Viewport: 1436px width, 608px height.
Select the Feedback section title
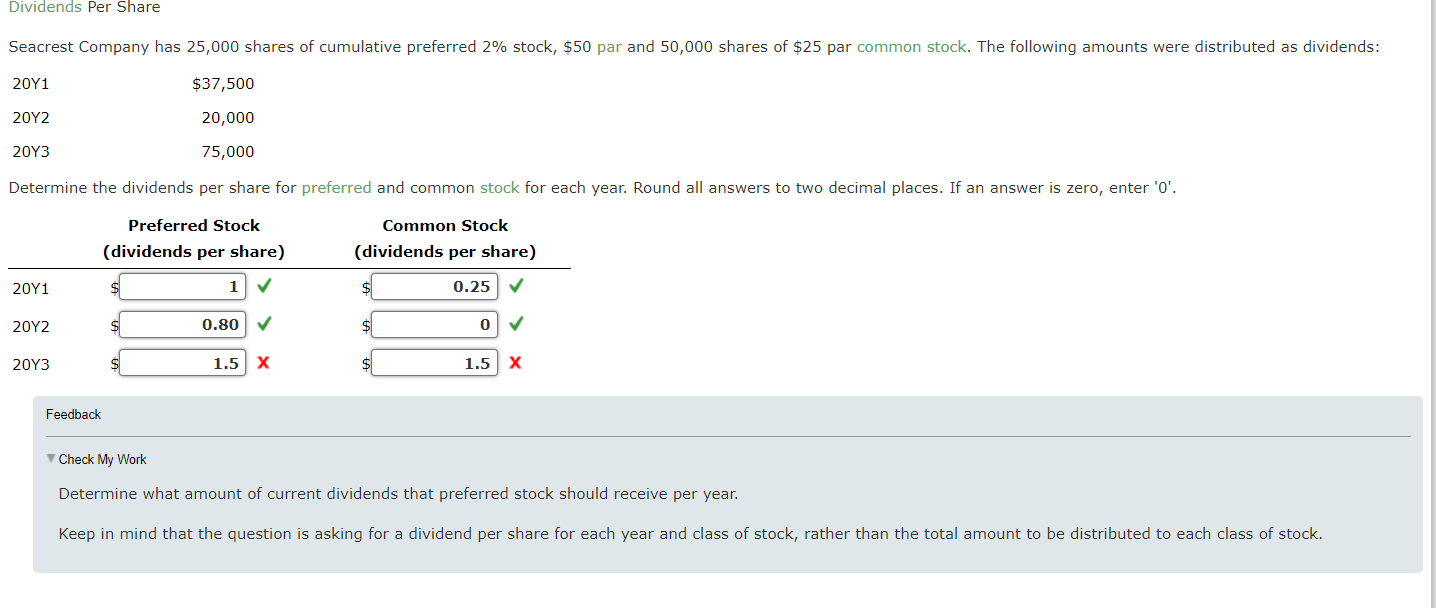pyautogui.click(x=73, y=414)
